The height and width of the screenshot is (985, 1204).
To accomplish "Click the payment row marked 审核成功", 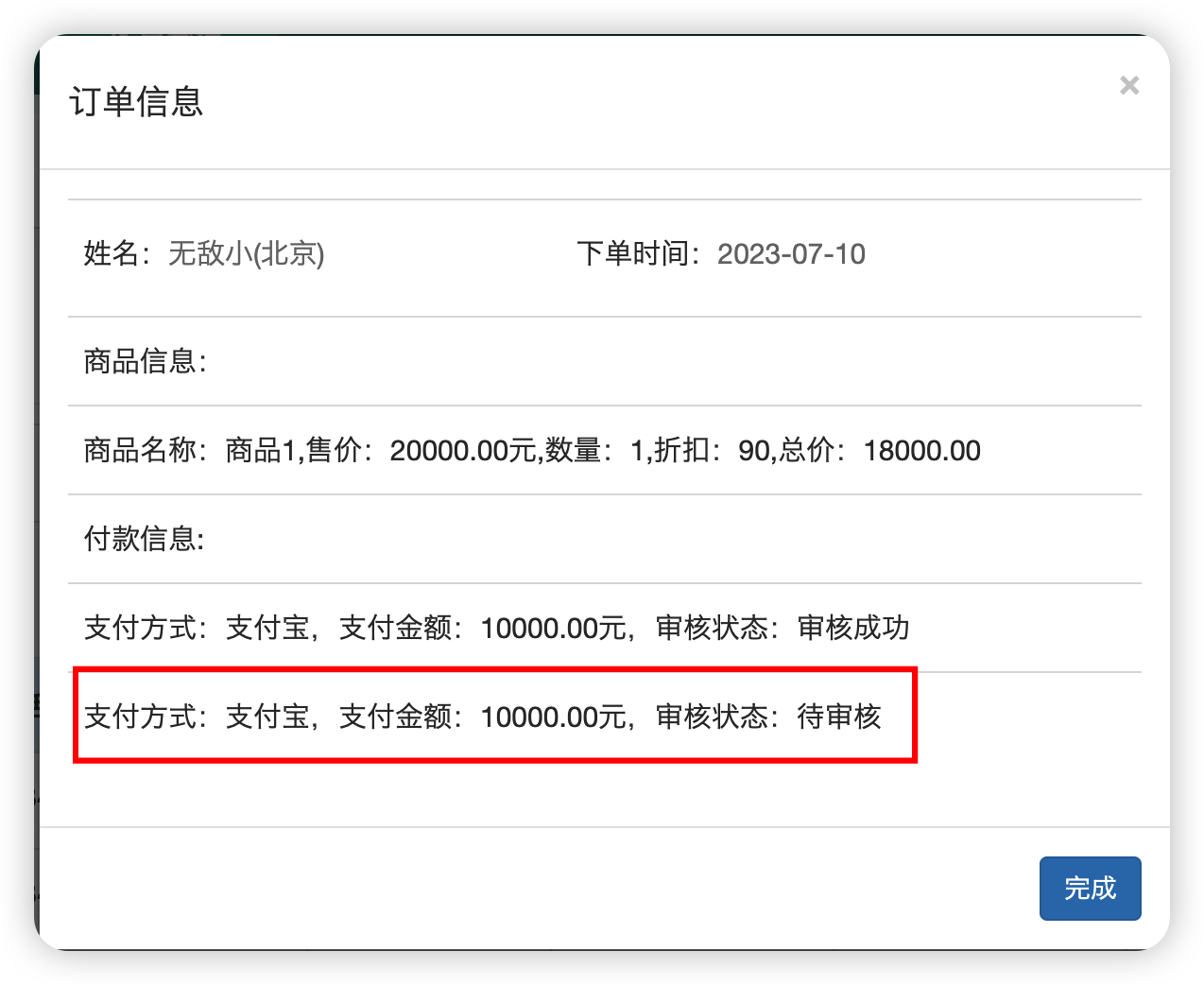I will tap(605, 628).
